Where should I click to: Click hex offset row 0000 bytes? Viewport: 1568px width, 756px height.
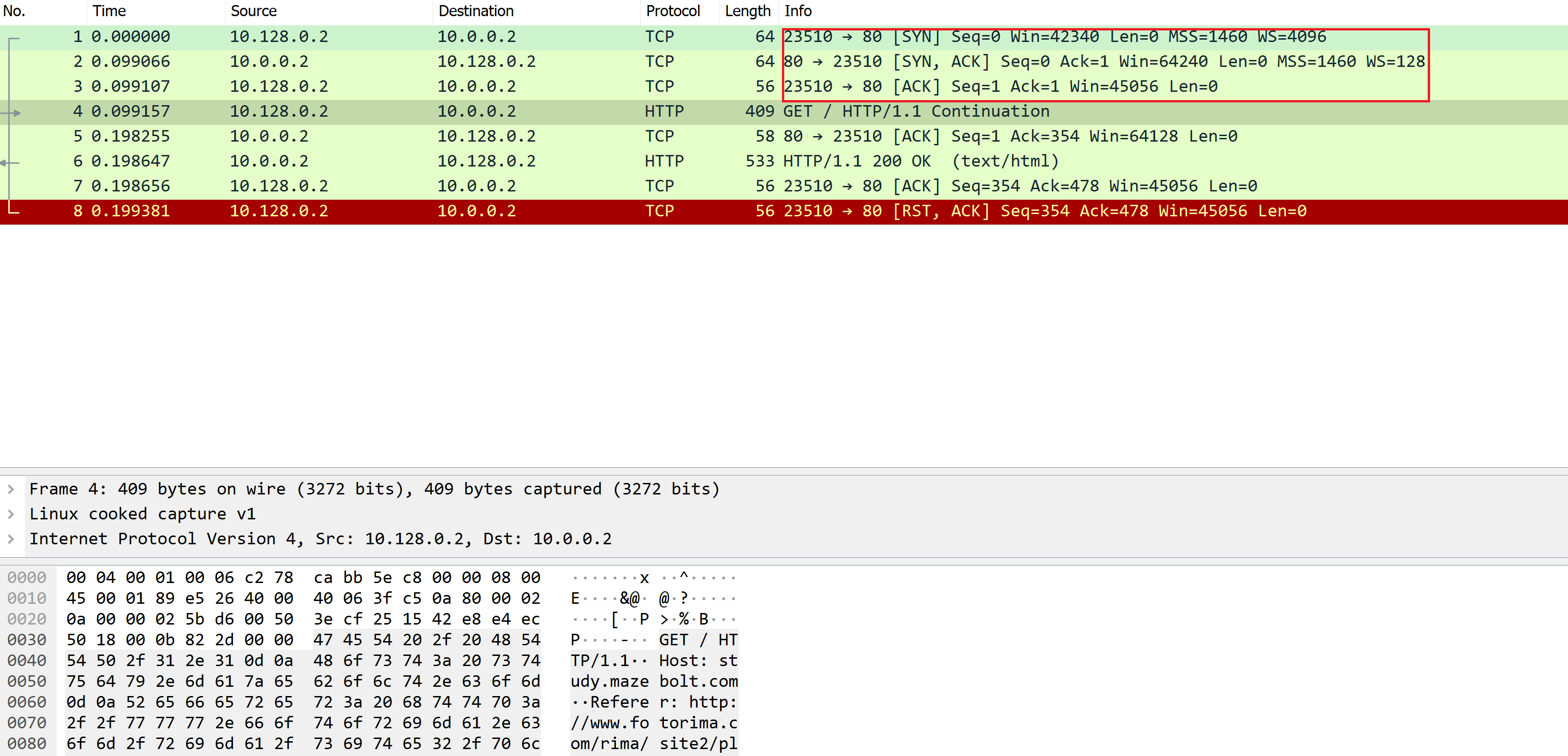(x=303, y=577)
